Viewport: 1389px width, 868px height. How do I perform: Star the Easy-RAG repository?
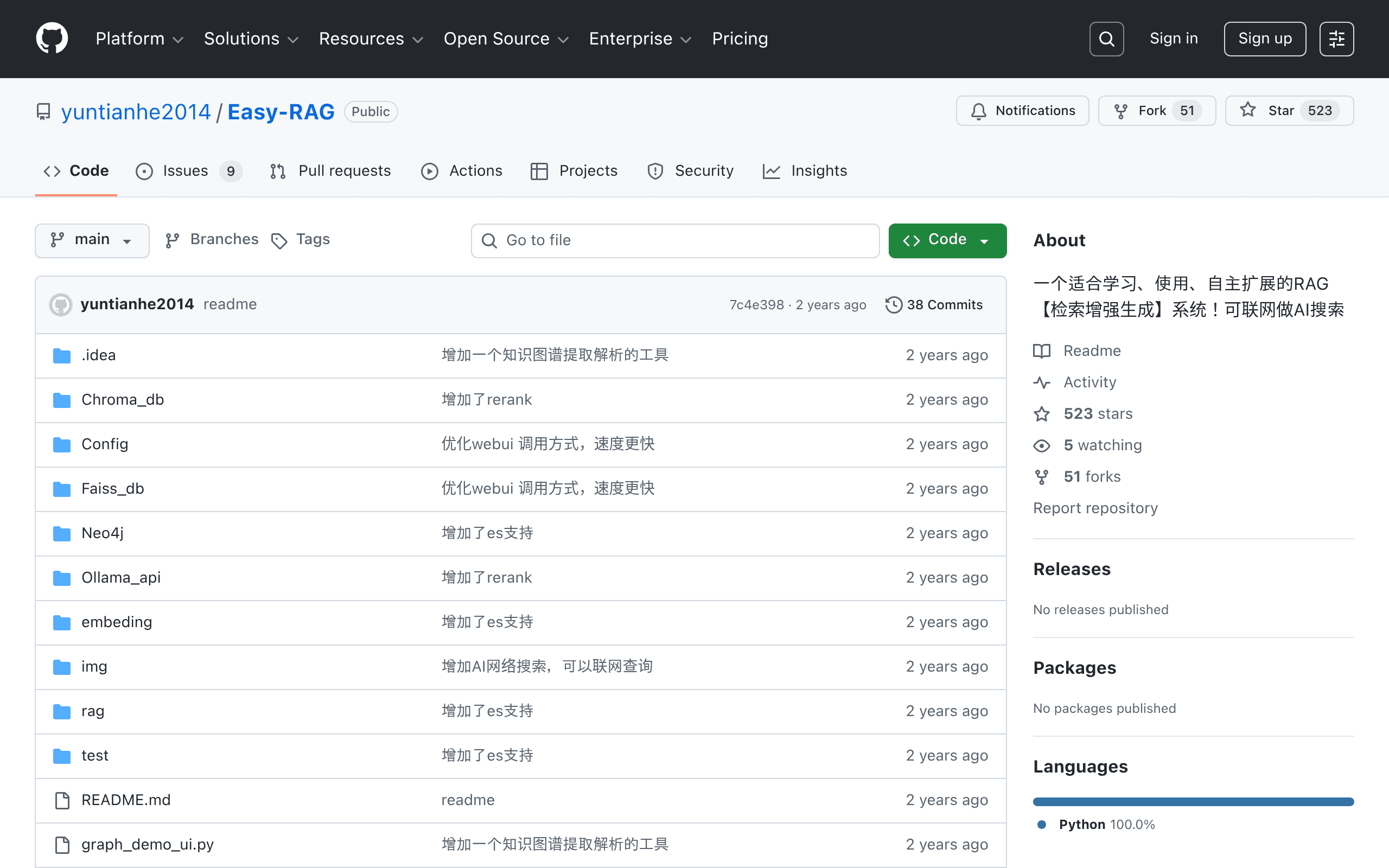1289,111
